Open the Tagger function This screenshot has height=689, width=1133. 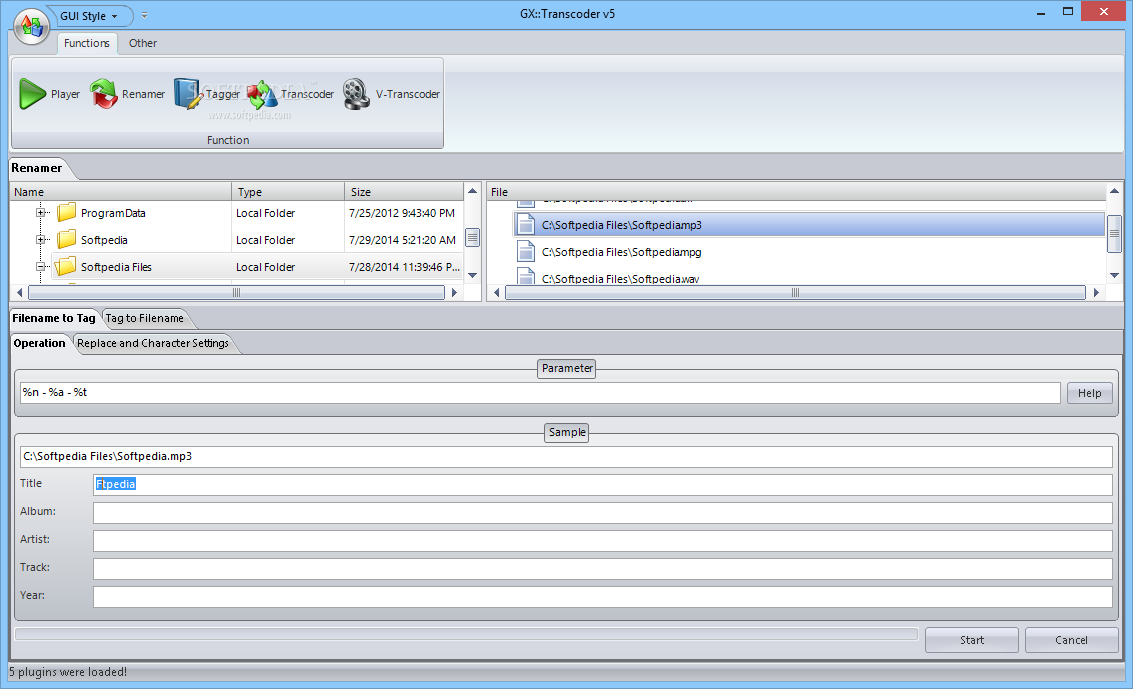tap(207, 94)
